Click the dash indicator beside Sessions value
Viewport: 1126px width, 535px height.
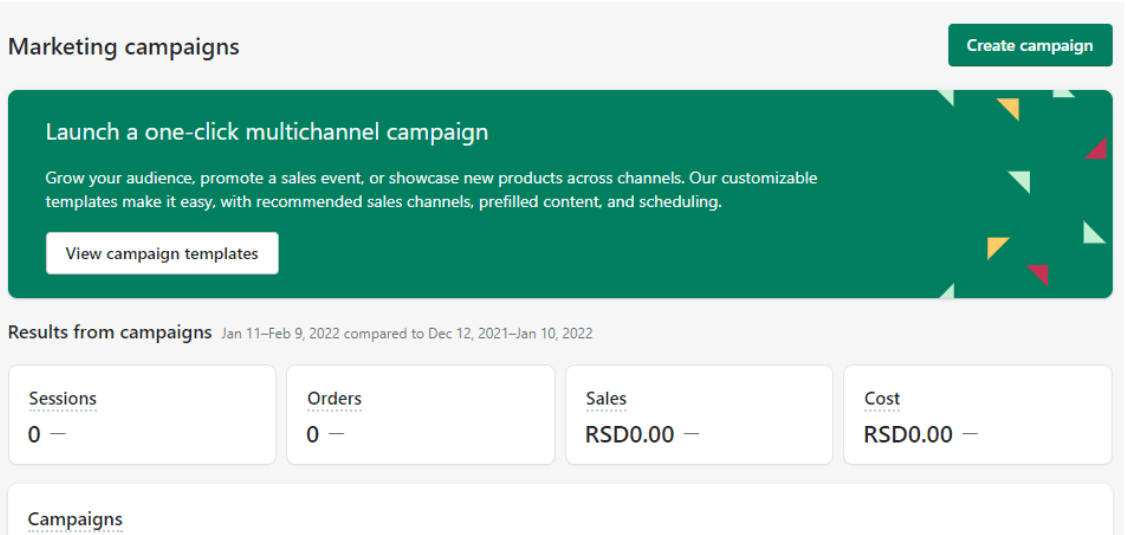57,434
